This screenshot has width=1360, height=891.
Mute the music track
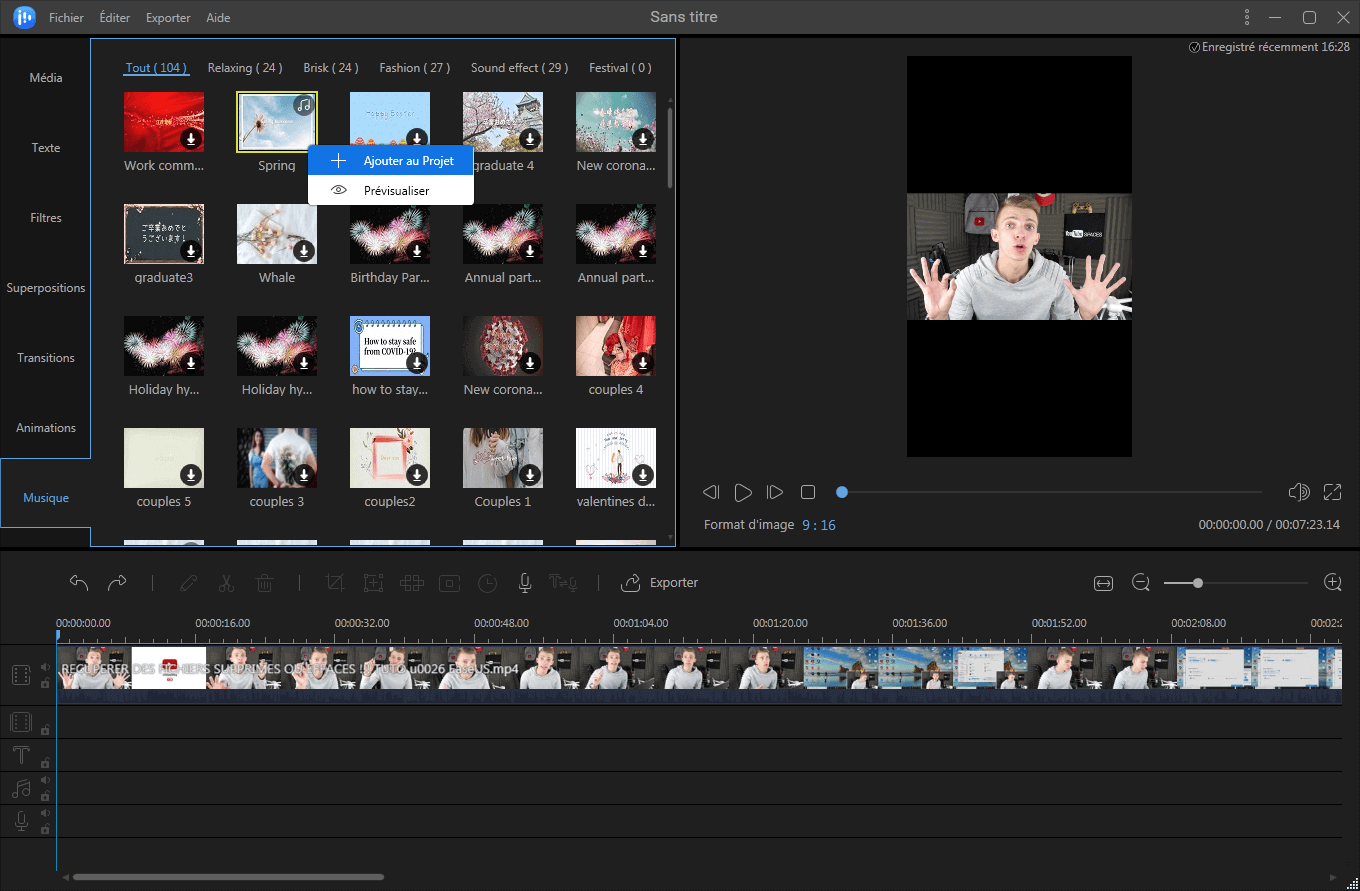(x=45, y=780)
